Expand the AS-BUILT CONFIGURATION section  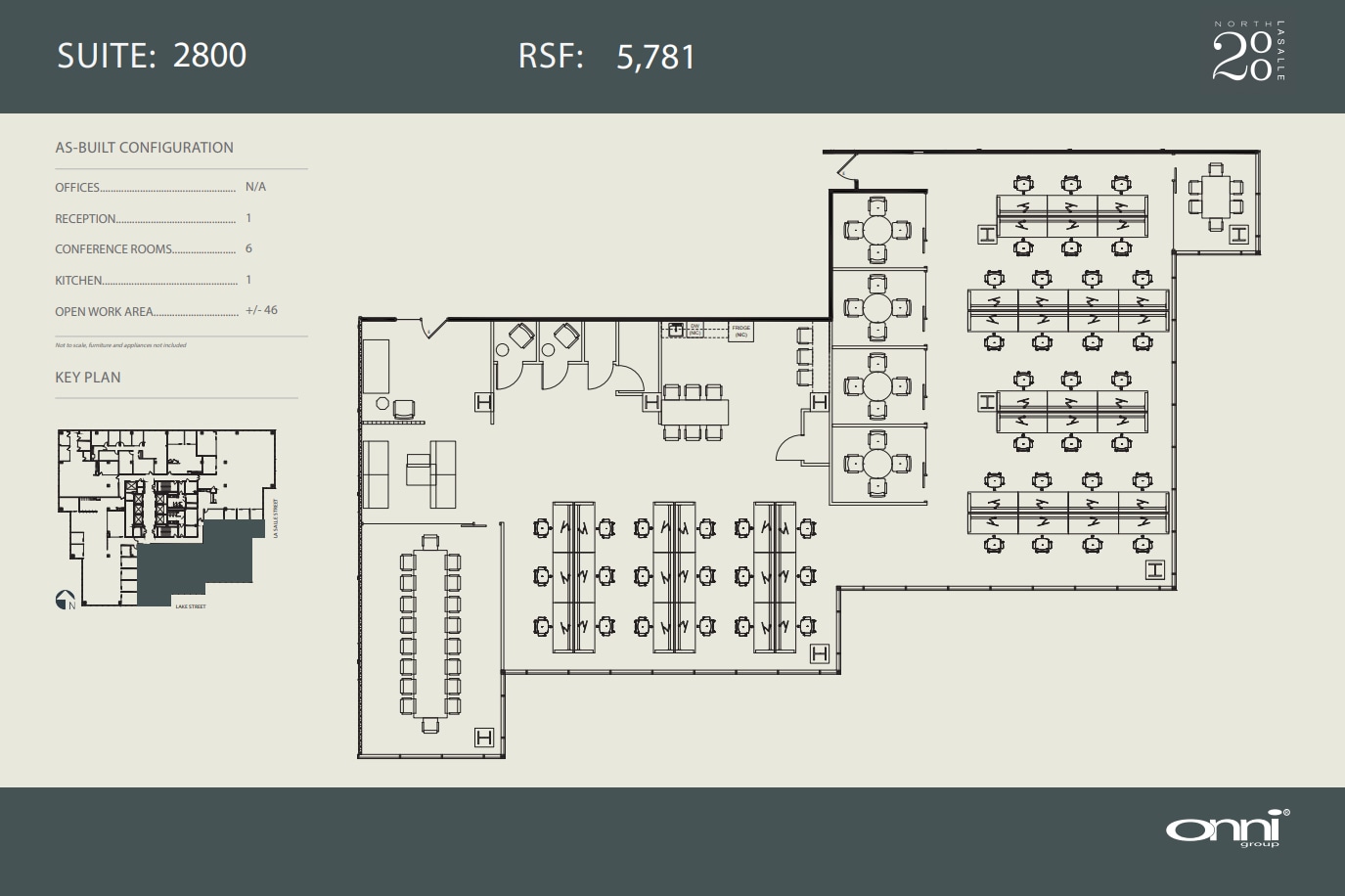pos(144,147)
